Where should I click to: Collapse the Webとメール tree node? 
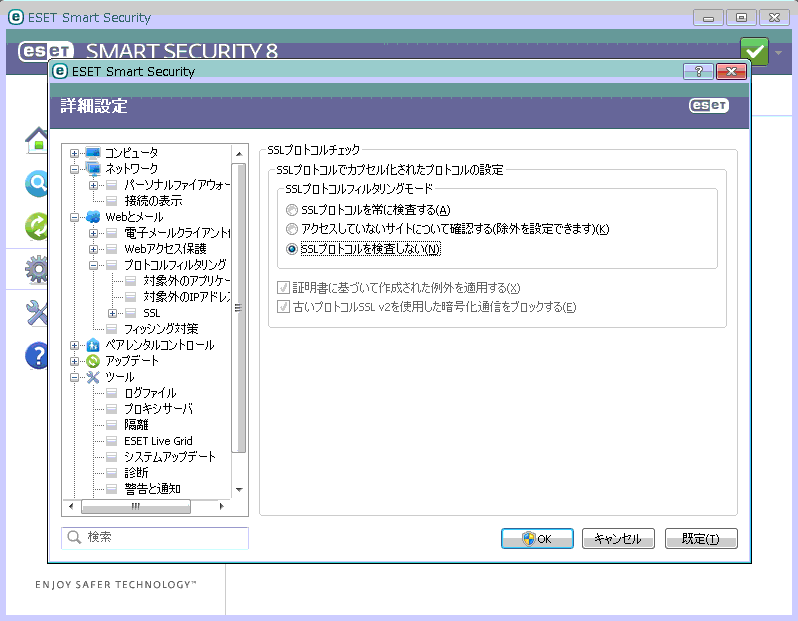74,217
